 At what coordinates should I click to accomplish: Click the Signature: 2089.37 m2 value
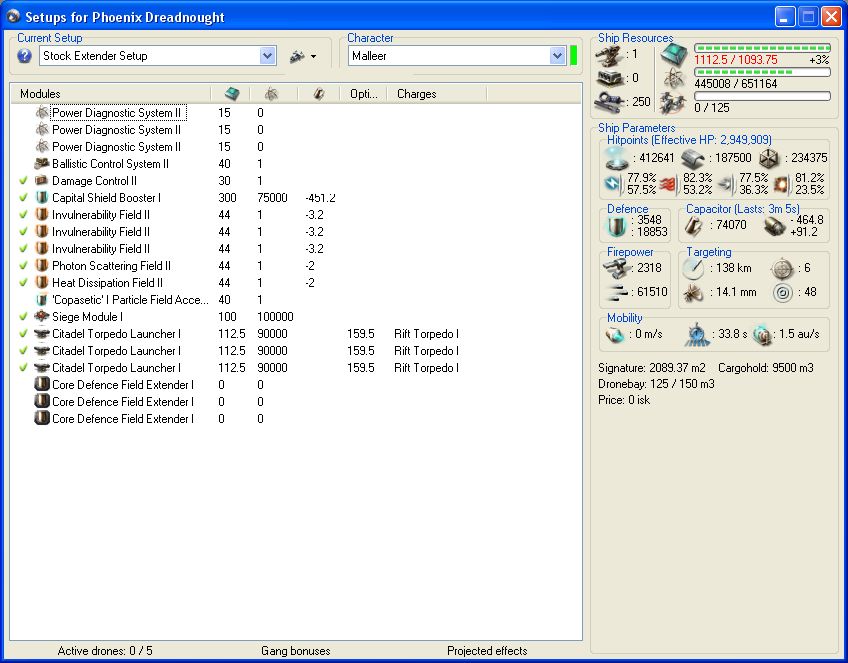click(652, 368)
